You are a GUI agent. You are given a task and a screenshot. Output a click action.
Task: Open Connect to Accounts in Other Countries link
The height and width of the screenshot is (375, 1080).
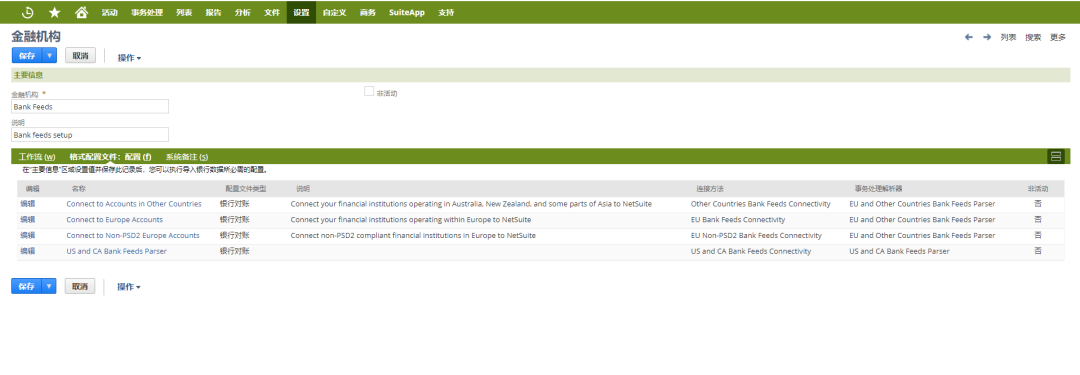point(134,204)
